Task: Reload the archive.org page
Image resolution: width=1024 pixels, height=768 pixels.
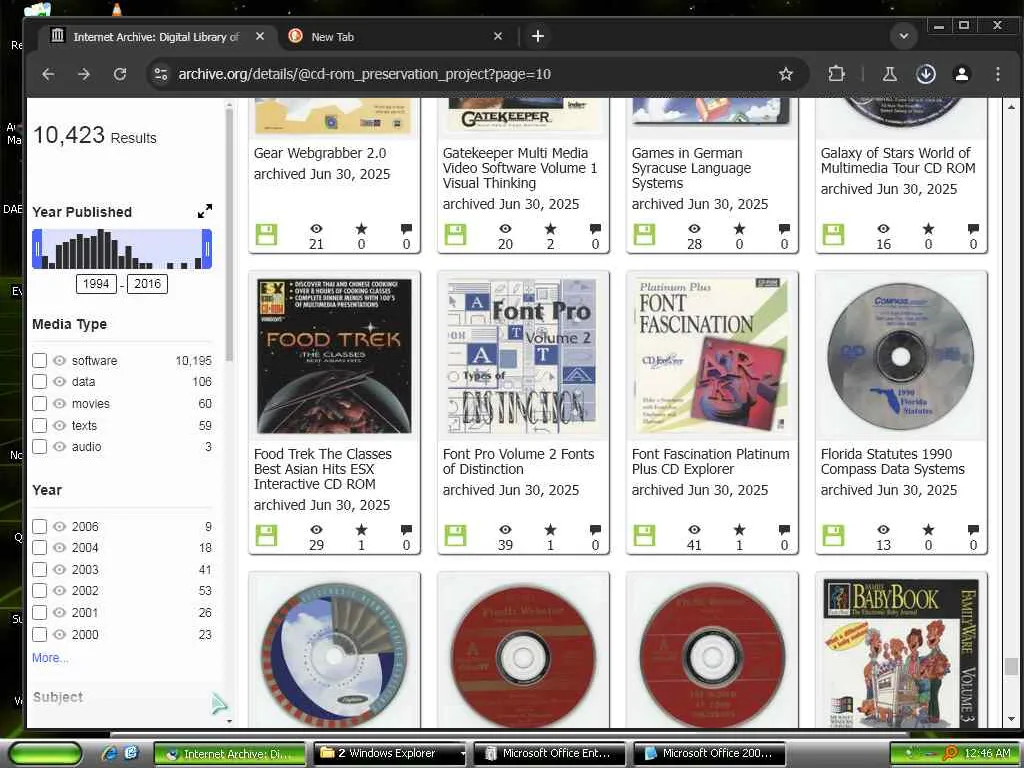Action: point(120,74)
